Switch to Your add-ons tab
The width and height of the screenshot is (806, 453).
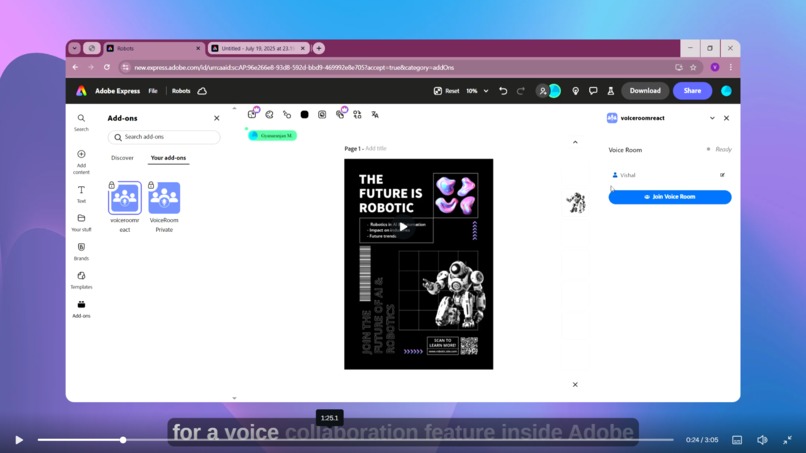(168, 158)
